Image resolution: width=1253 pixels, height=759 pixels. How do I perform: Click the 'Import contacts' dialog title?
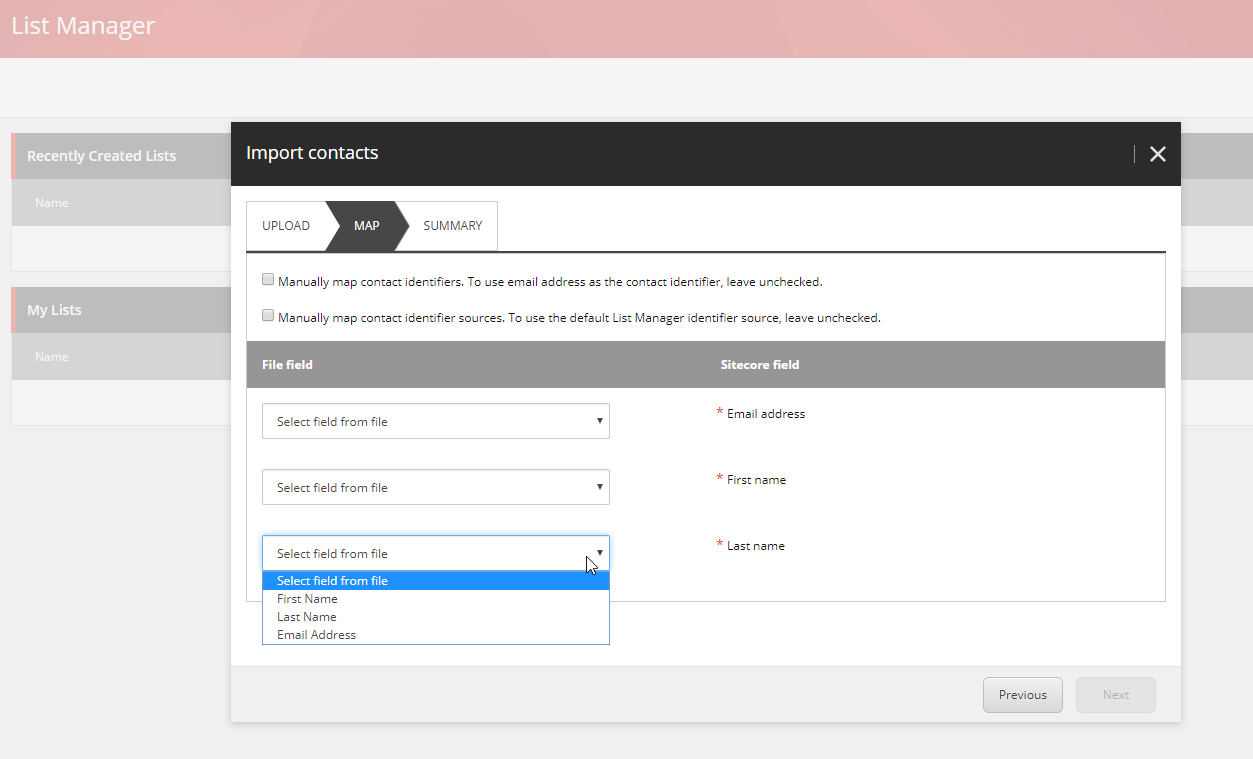click(312, 153)
